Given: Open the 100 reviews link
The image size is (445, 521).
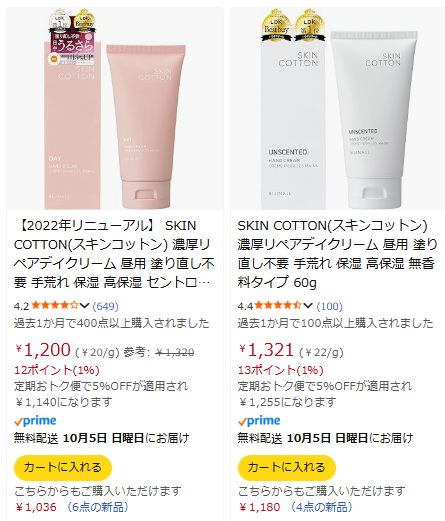Looking at the screenshot, I should pos(329,306).
